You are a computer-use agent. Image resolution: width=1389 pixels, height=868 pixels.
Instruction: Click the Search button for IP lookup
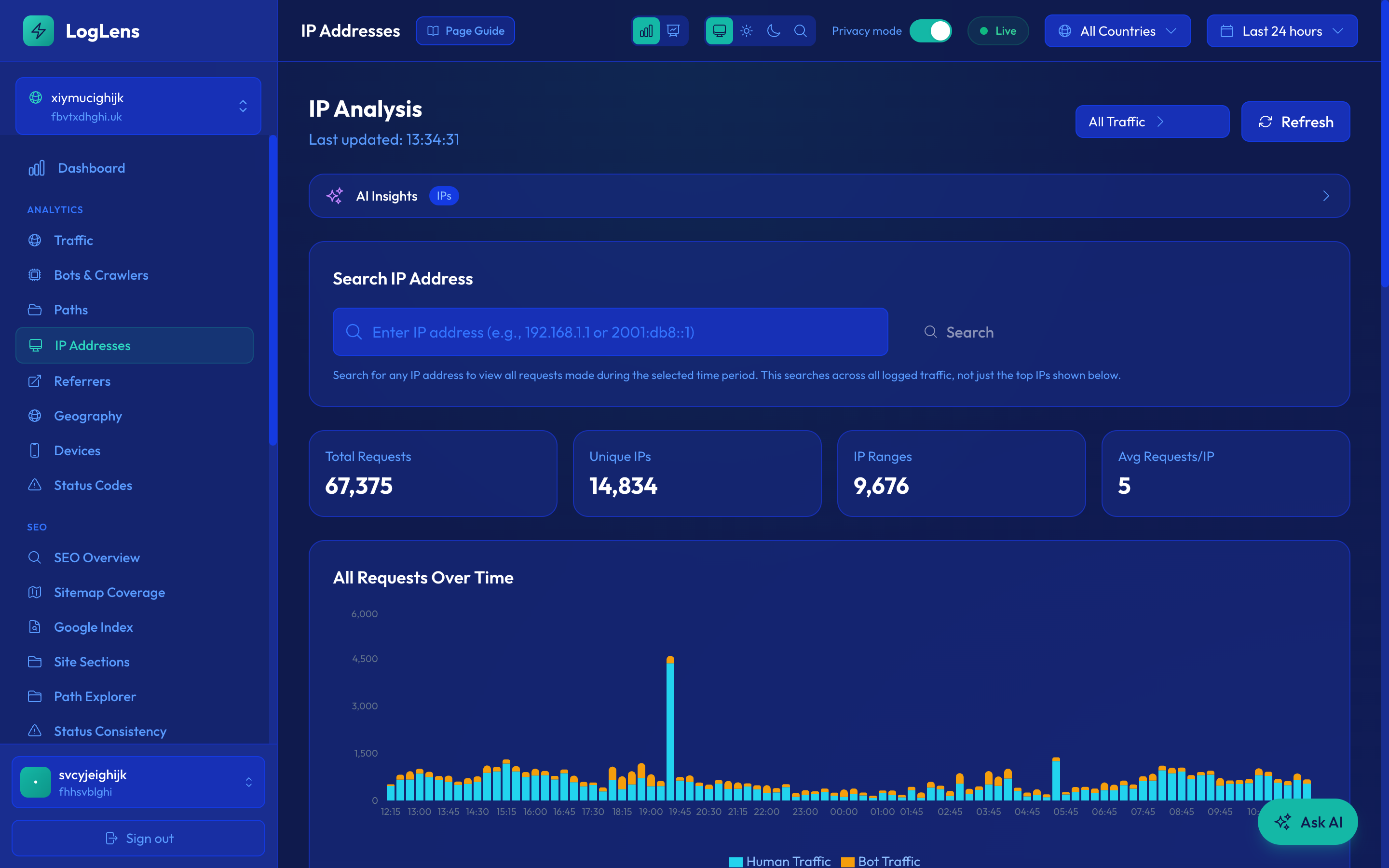coord(958,332)
